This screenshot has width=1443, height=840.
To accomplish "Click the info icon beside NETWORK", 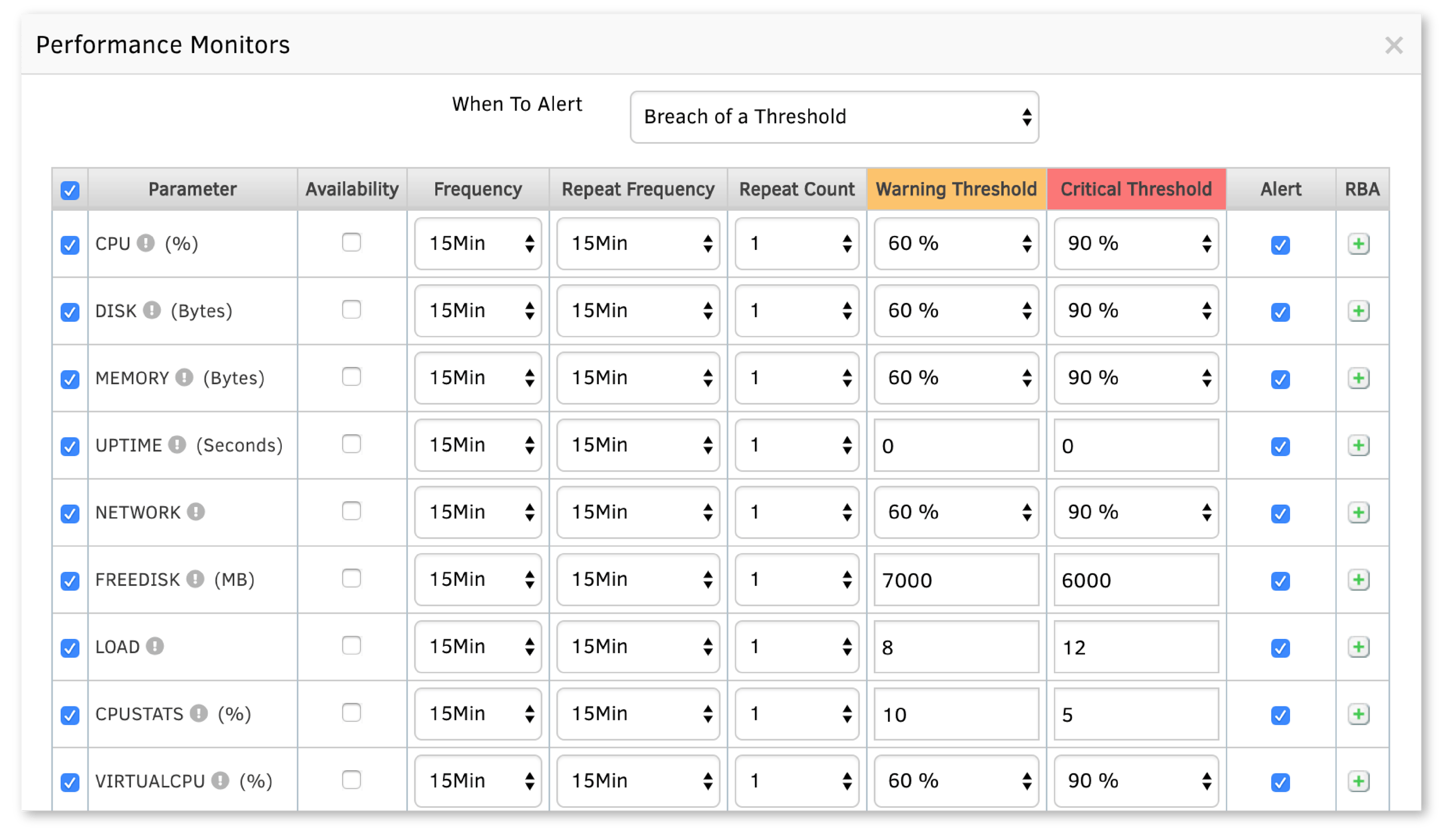I will [x=196, y=512].
